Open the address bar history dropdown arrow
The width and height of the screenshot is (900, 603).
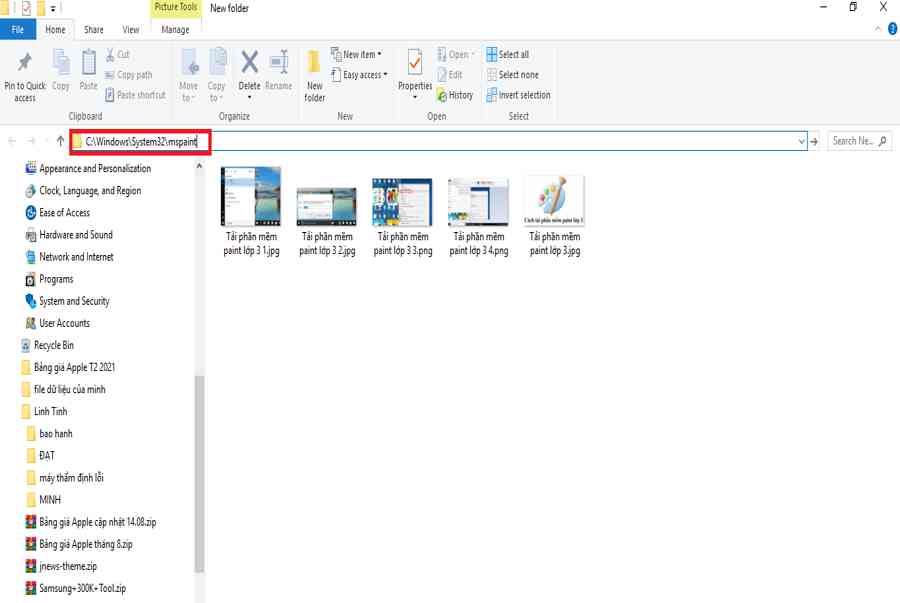801,142
